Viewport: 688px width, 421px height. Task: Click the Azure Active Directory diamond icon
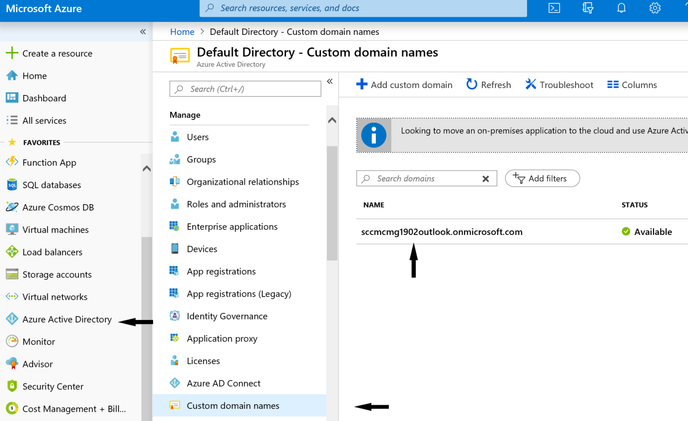(12, 319)
